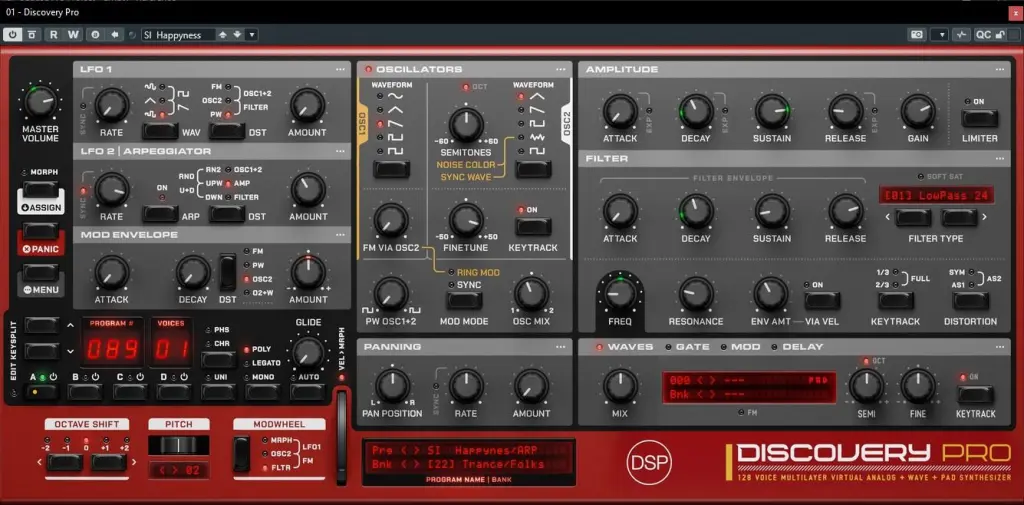The width and height of the screenshot is (1024, 505).
Task: Open the Filter panel options dots
Action: click(x=999, y=158)
